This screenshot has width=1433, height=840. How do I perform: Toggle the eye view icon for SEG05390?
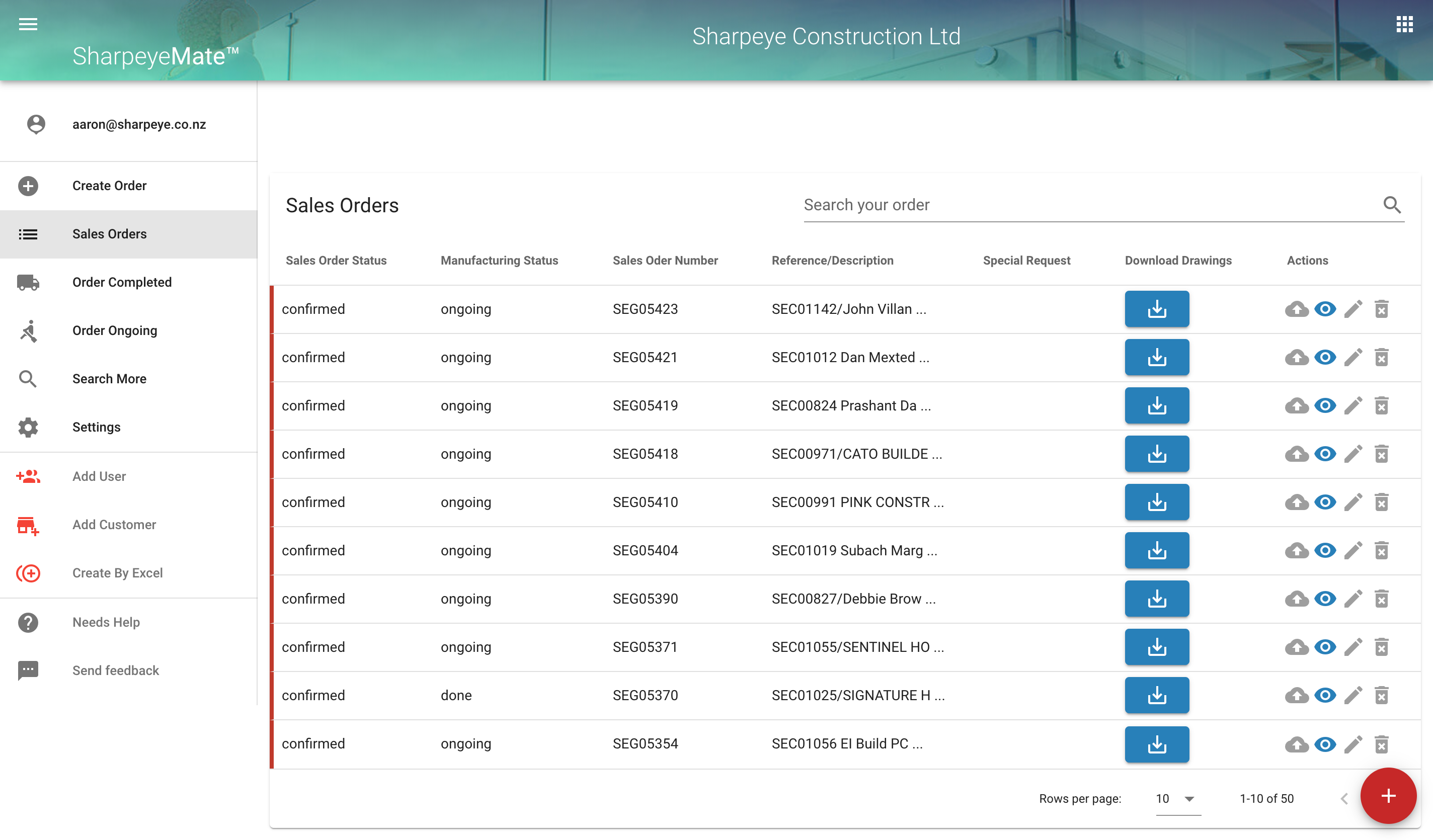point(1324,599)
